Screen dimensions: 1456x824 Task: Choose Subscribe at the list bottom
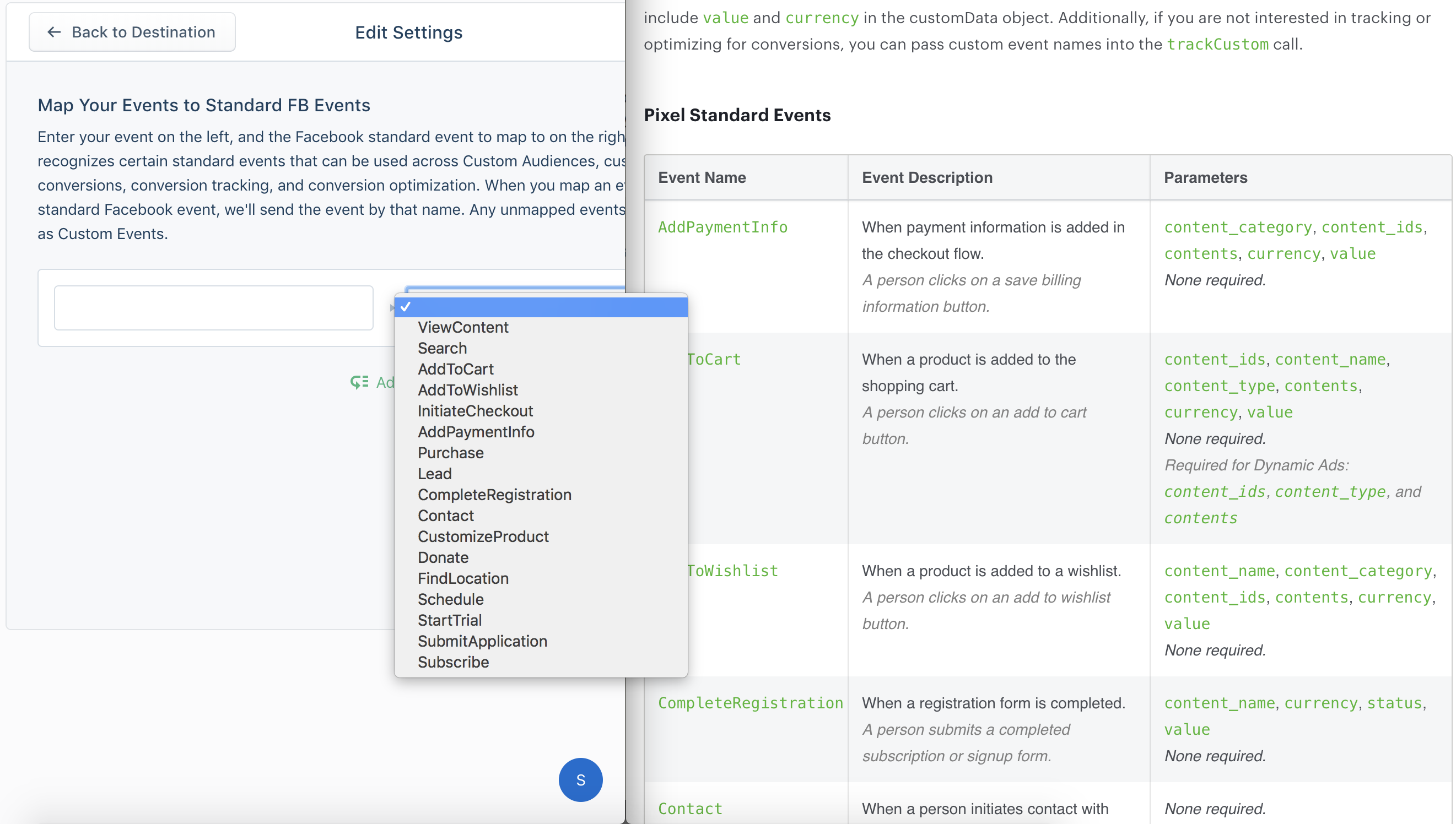click(452, 662)
